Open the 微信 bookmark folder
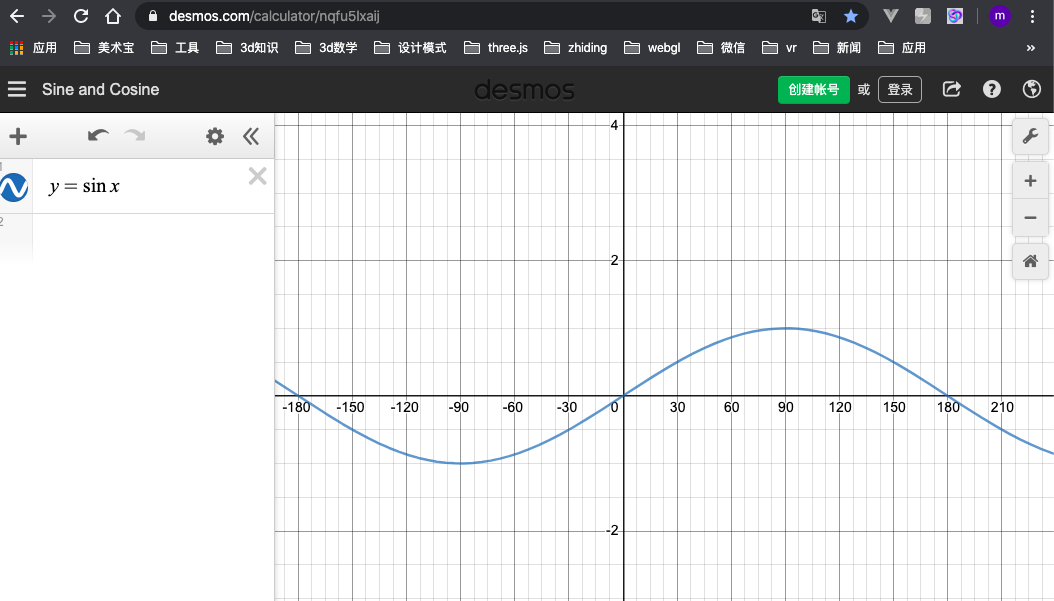 click(x=721, y=48)
